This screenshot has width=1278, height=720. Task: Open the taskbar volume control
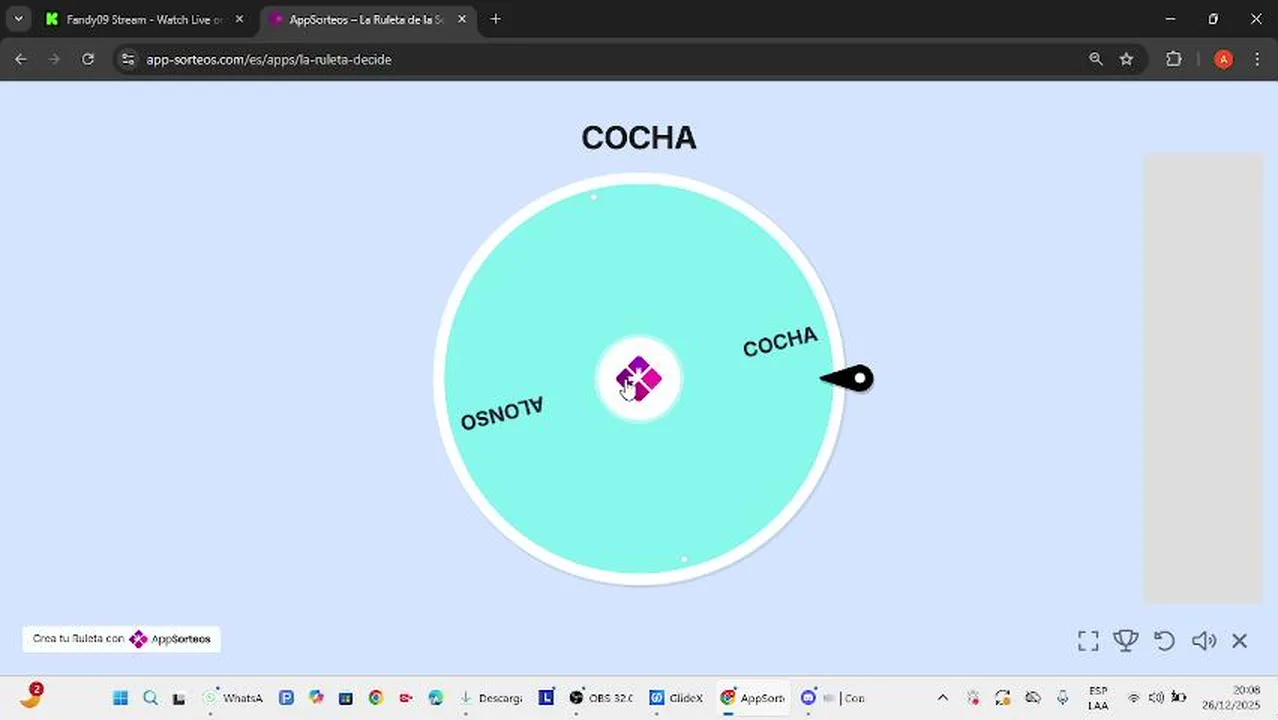[1156, 698]
